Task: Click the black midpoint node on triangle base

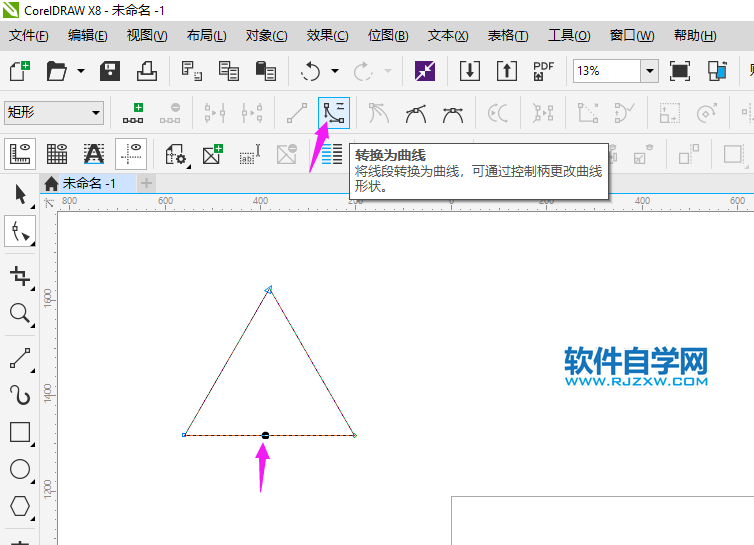Action: tap(265, 435)
